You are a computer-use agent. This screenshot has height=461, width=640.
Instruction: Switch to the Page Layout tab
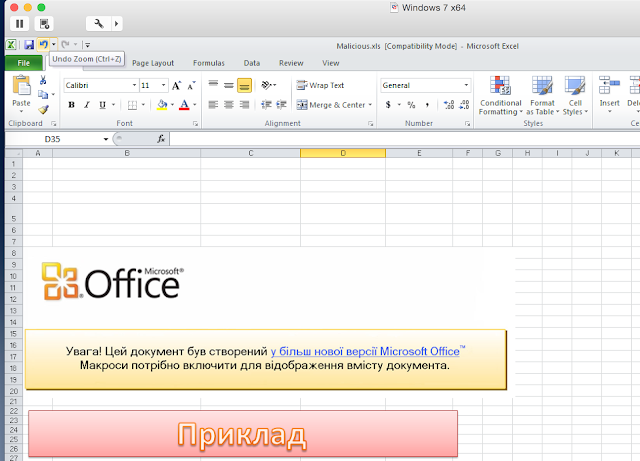[153, 63]
